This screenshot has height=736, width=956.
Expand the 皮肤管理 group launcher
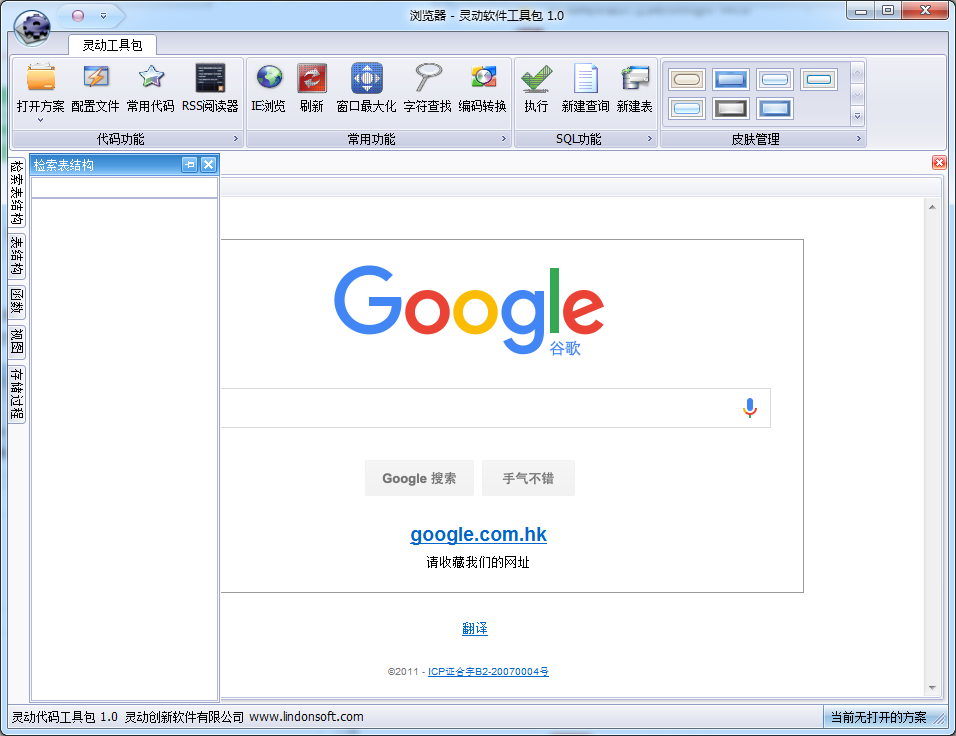pyautogui.click(x=858, y=139)
